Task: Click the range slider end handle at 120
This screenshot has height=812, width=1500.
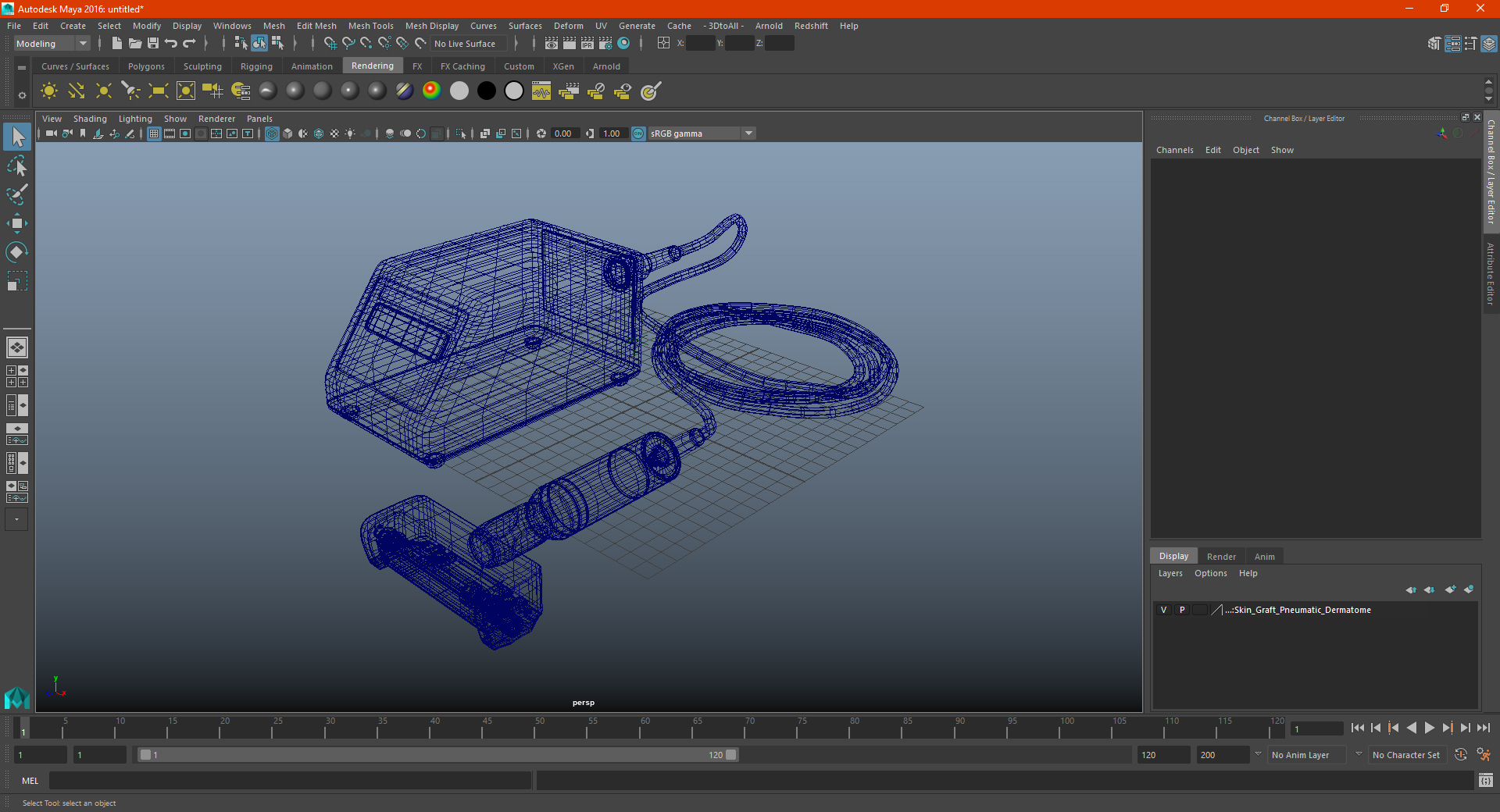Action: (730, 755)
